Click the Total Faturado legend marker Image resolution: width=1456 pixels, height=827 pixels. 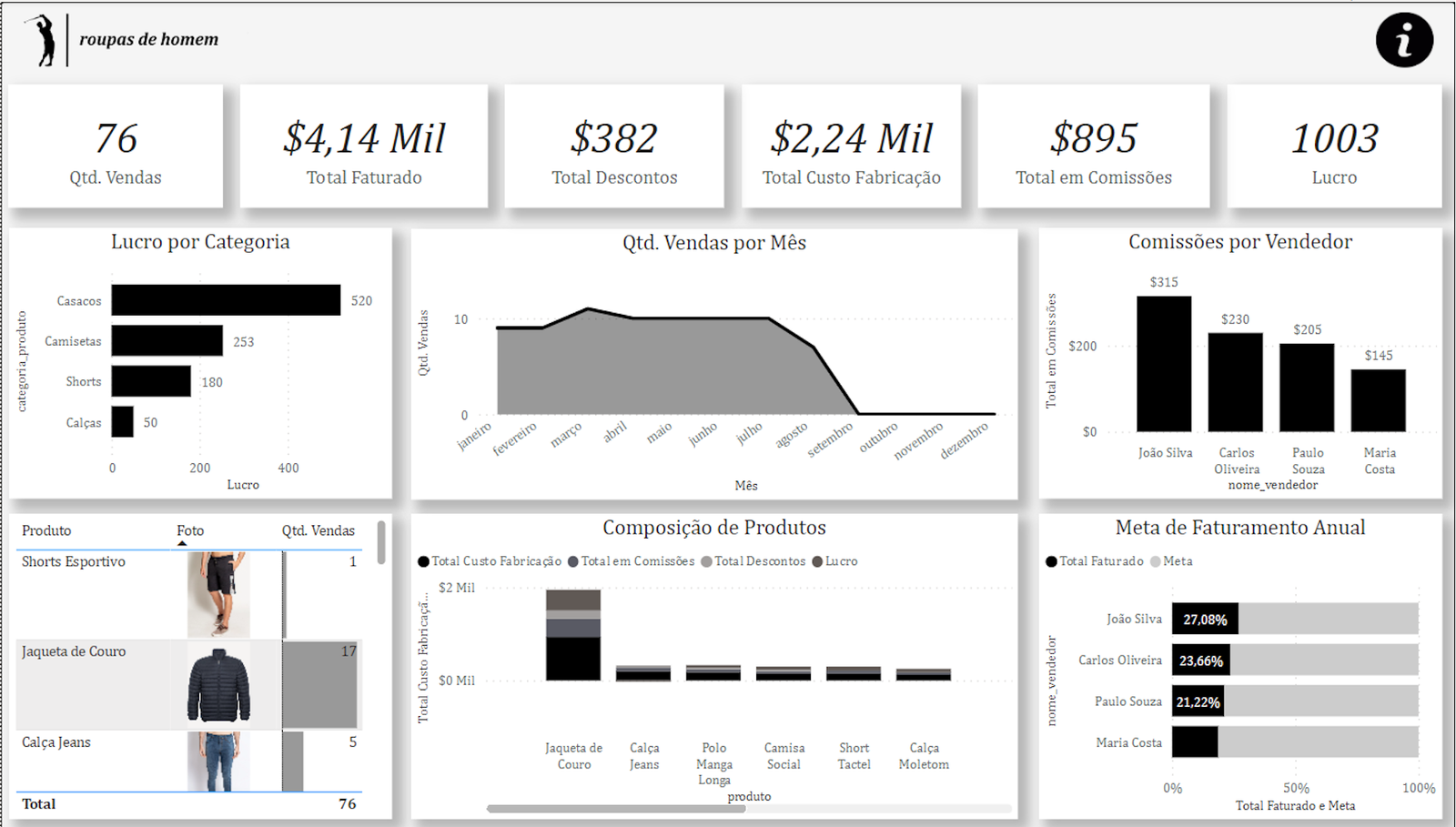(x=1051, y=561)
